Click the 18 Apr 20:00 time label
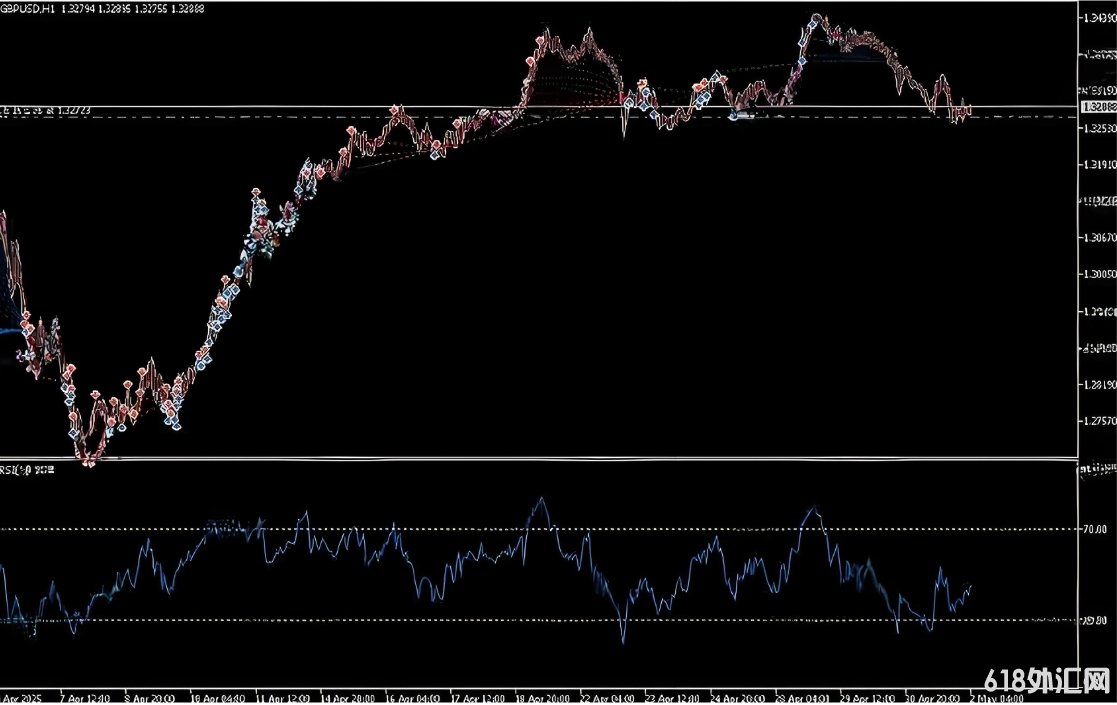The image size is (1117, 705). (x=541, y=699)
